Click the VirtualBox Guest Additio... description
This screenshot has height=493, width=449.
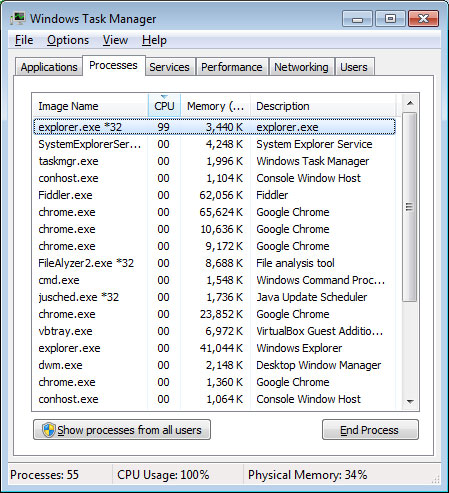[x=320, y=331]
